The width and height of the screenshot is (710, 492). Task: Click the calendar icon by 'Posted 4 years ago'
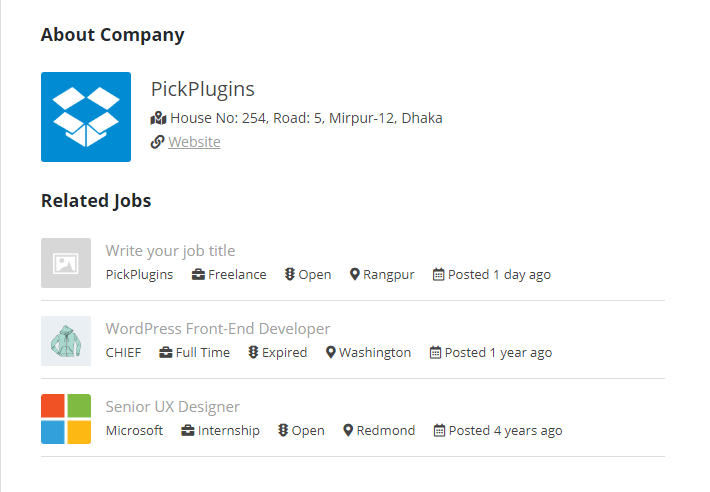(x=439, y=430)
